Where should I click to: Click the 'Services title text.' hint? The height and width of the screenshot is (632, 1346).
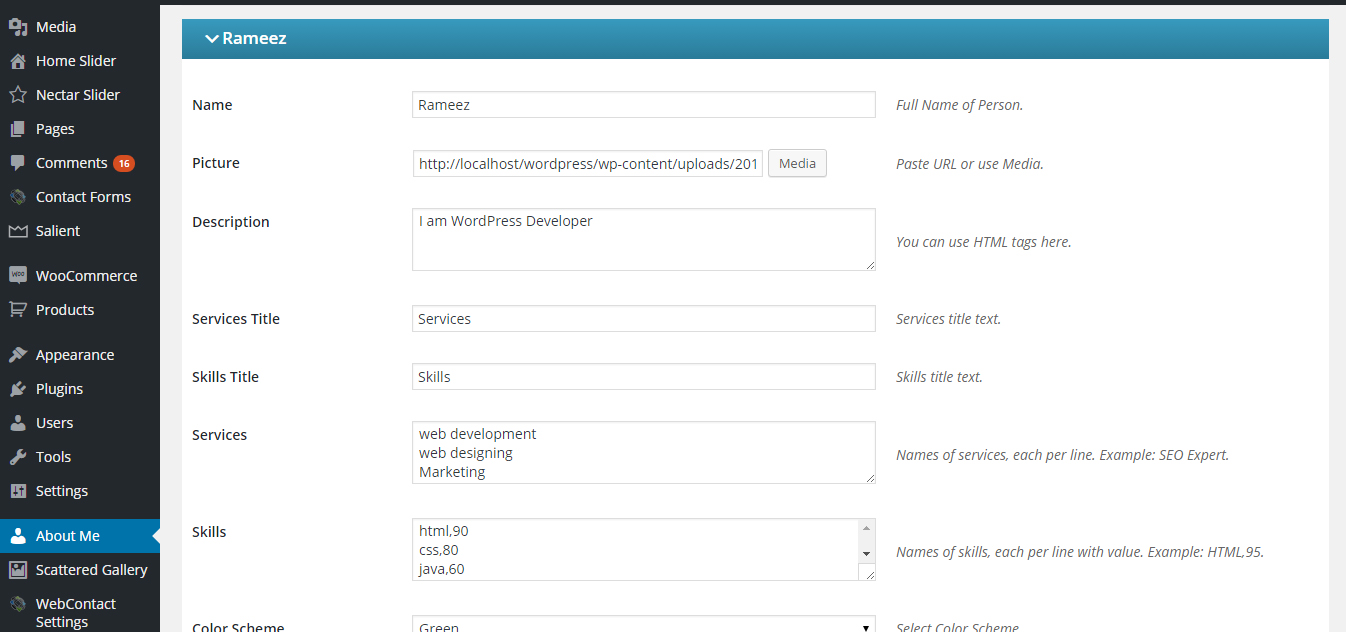click(x=949, y=319)
